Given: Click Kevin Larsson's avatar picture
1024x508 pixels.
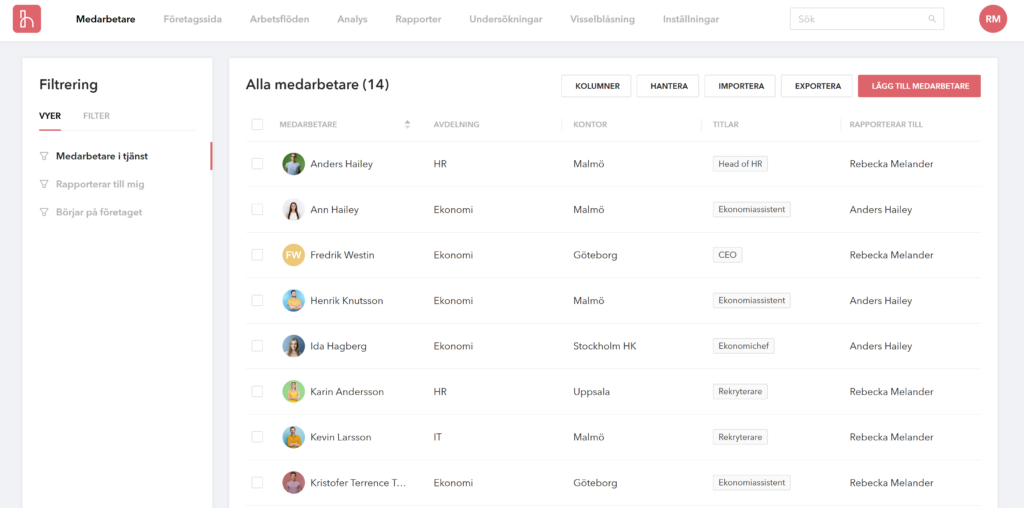Looking at the screenshot, I should [x=294, y=437].
